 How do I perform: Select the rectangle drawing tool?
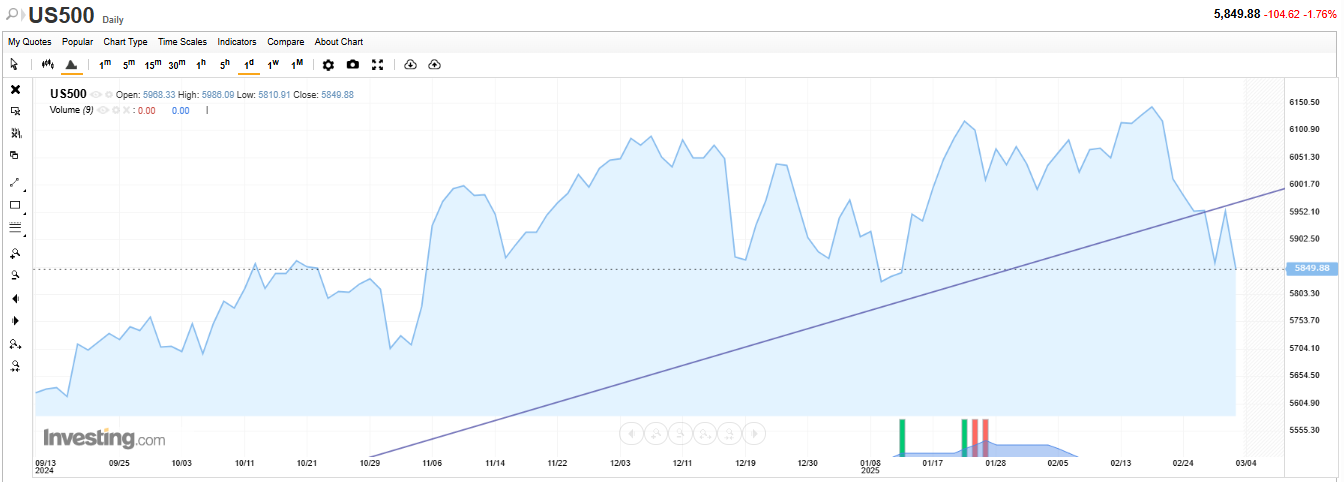(x=15, y=205)
